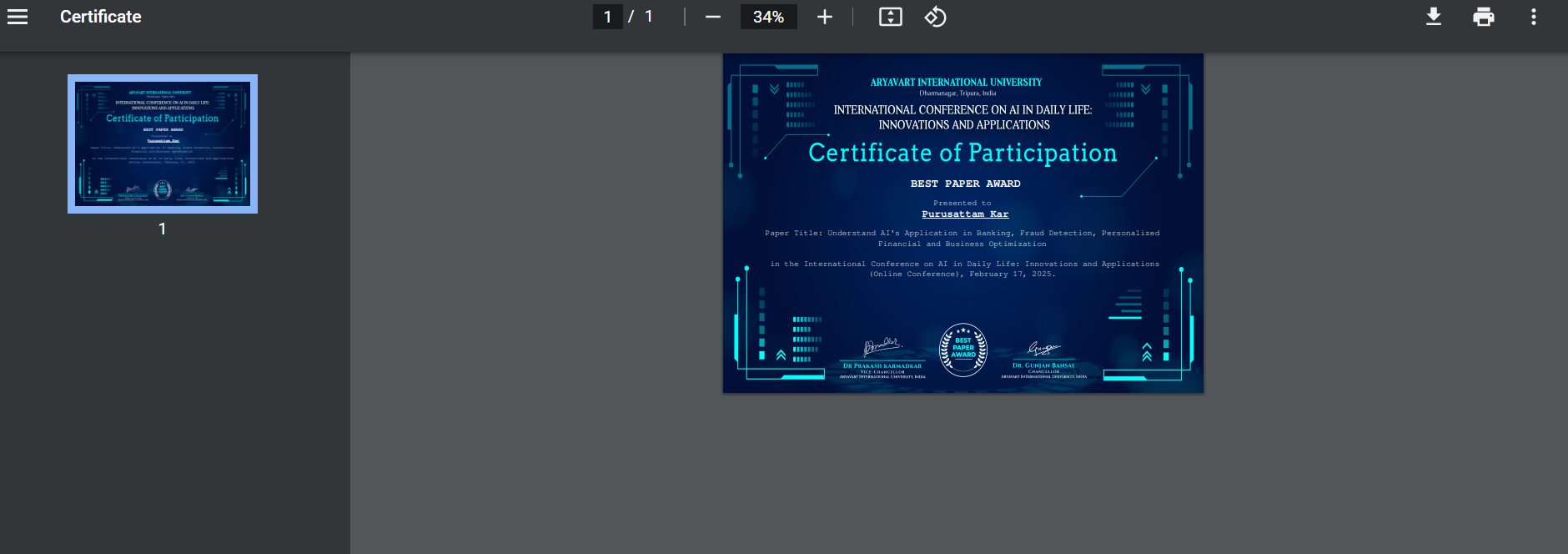Click the Certificate document title

[x=101, y=17]
